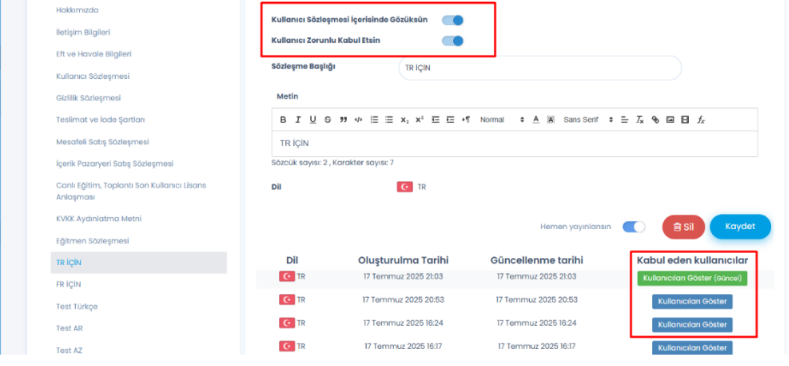The width and height of the screenshot is (789, 366).
Task: Click the Güncellenme tarihi column header
Action: pos(537,260)
